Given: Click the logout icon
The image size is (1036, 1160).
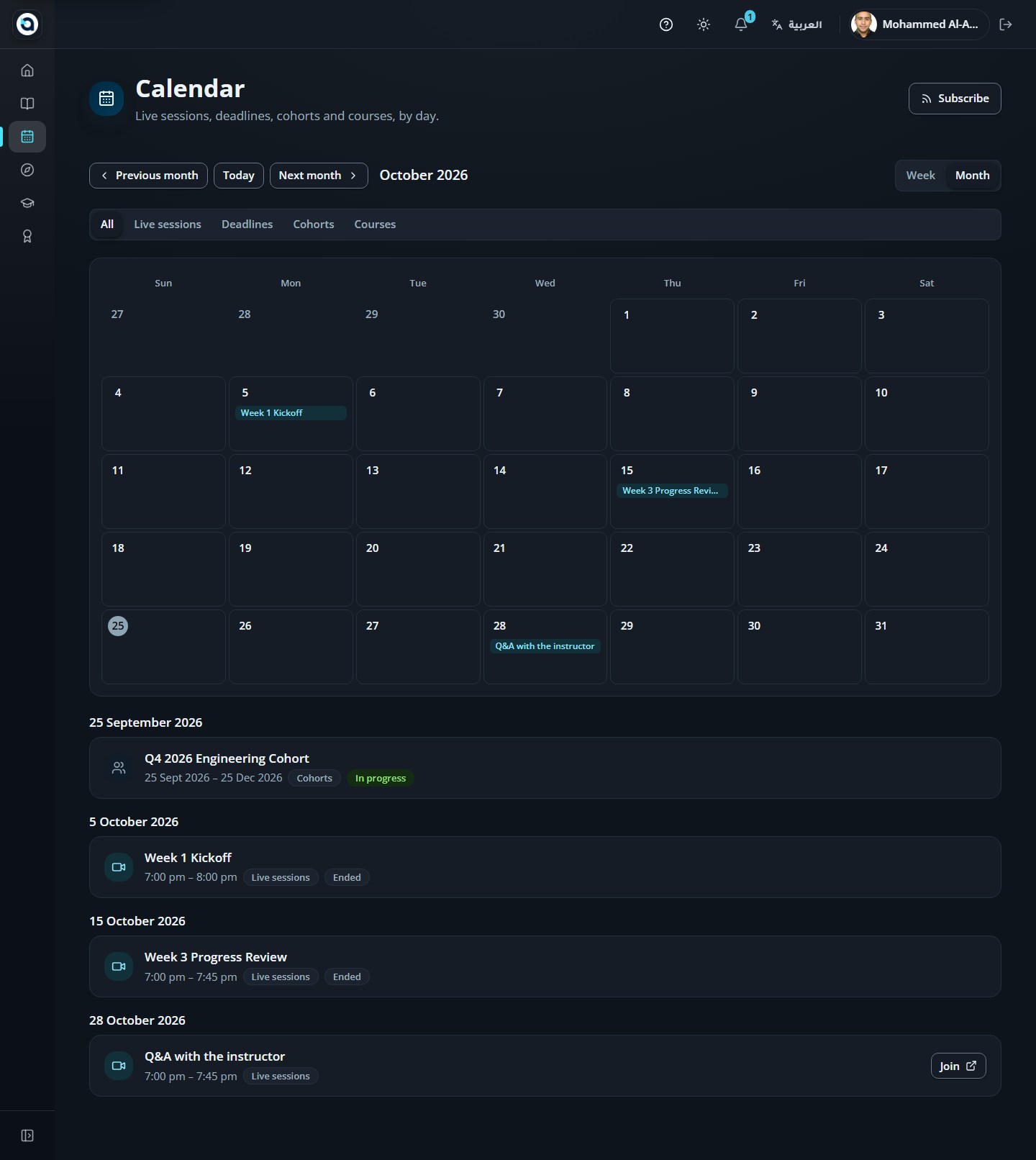Looking at the screenshot, I should [1006, 24].
